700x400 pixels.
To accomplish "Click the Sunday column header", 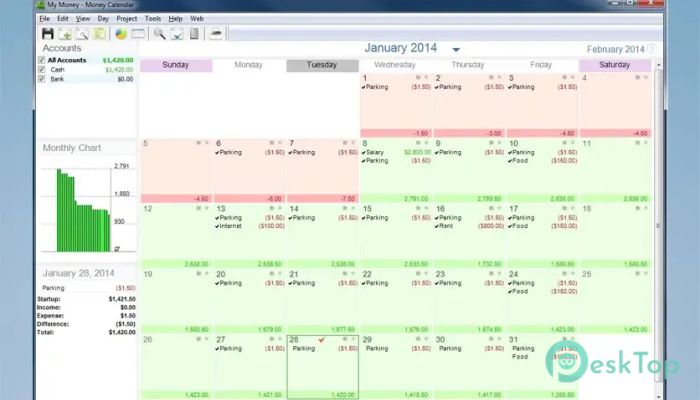I will 176,65.
